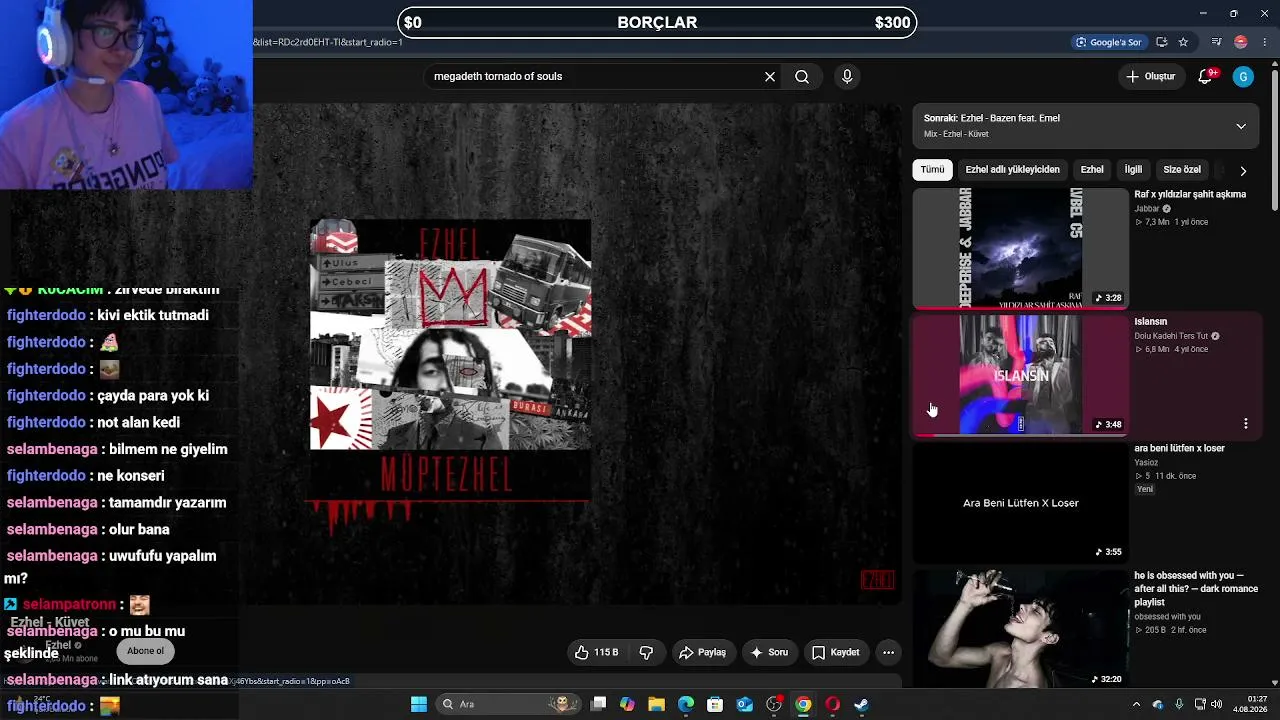The width and height of the screenshot is (1280, 720).
Task: Switch to Chrome in the taskbar
Action: [803, 704]
